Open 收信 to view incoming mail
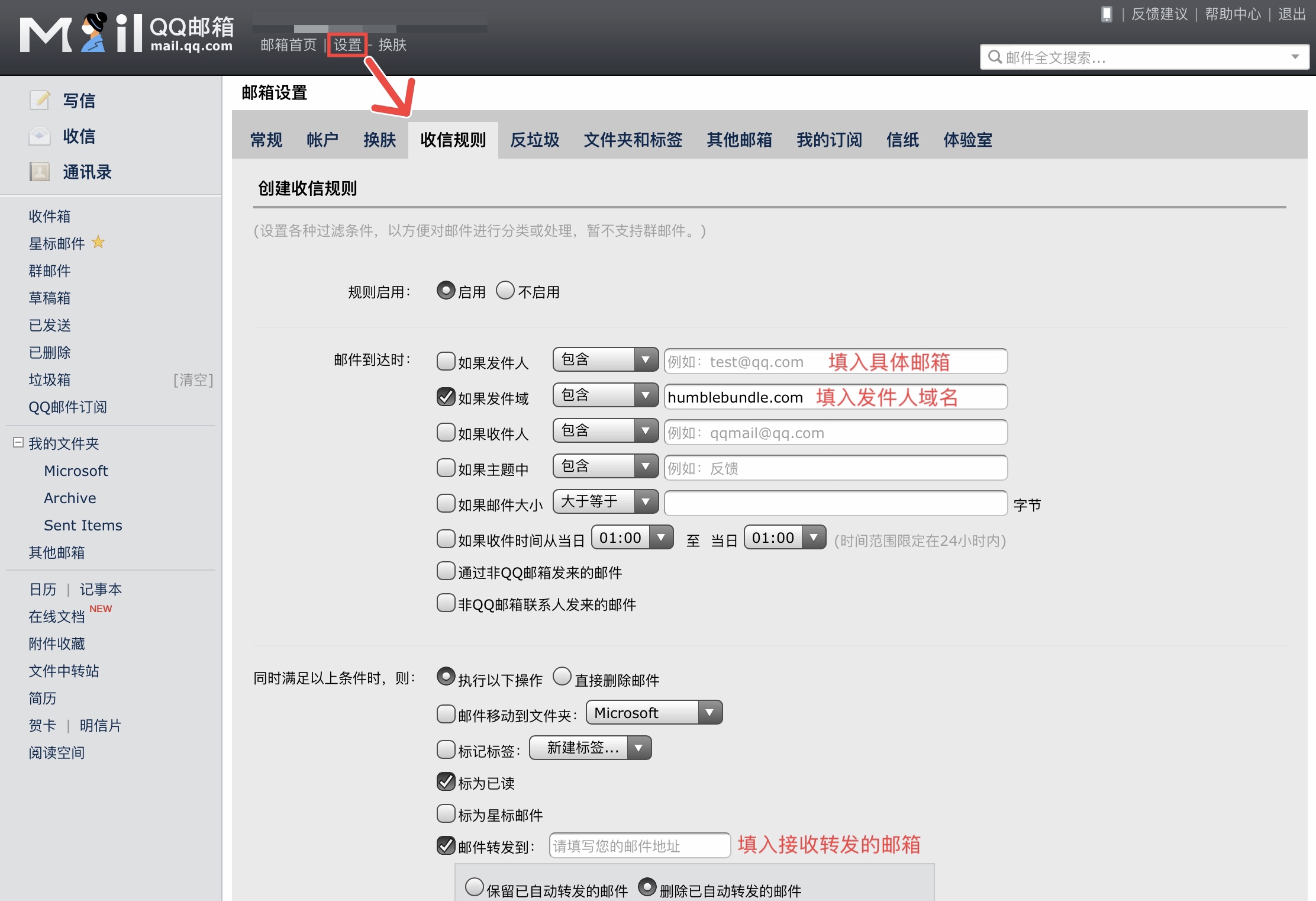This screenshot has height=901, width=1316. [x=80, y=136]
